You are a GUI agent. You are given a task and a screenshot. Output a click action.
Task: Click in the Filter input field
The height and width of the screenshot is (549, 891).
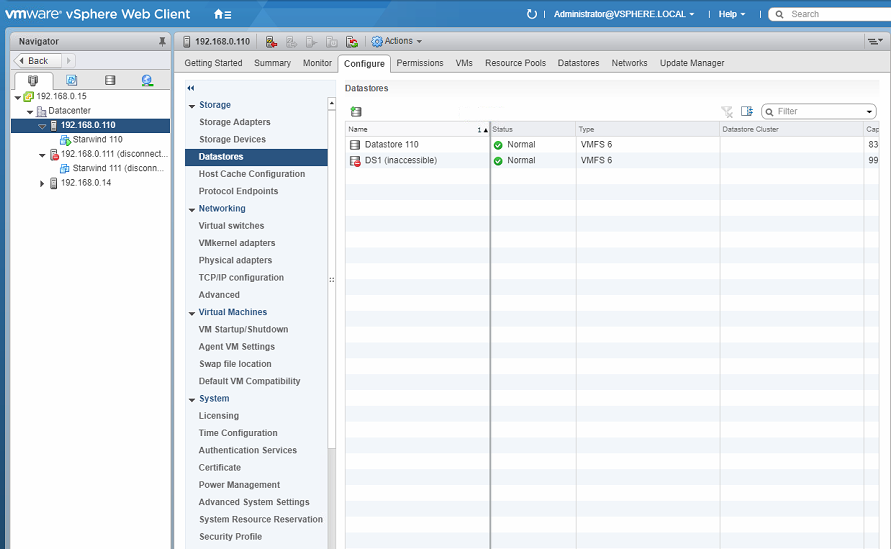(819, 111)
